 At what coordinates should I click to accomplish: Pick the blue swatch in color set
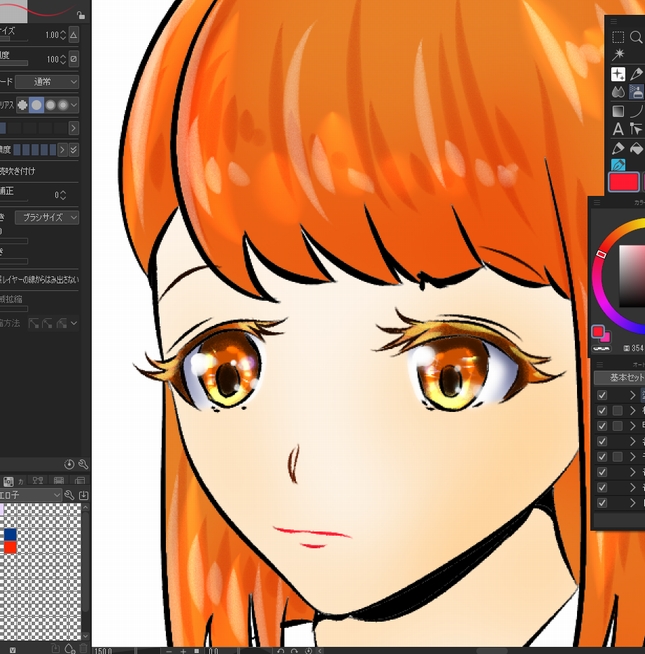[x=10, y=534]
